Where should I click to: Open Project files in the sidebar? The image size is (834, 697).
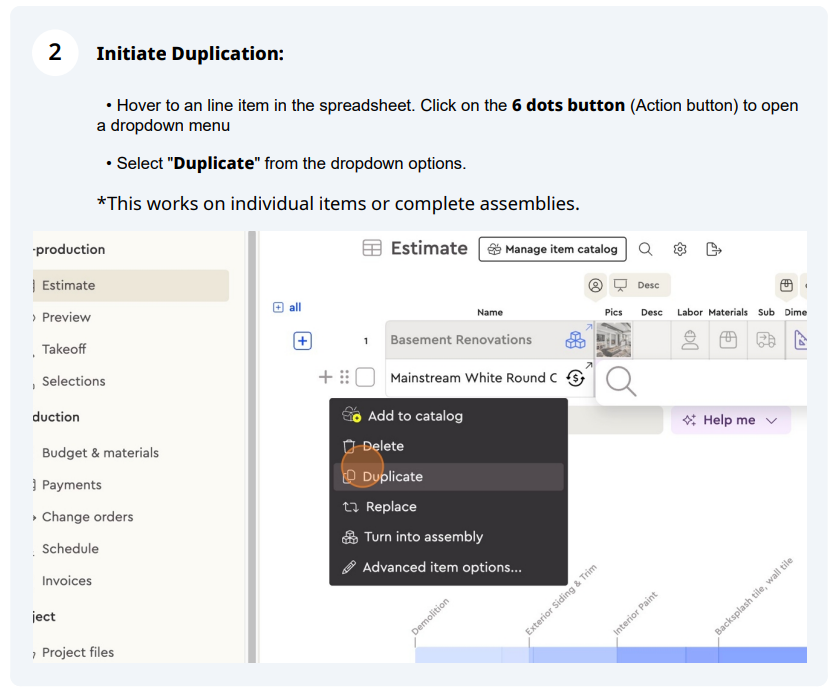(x=78, y=652)
